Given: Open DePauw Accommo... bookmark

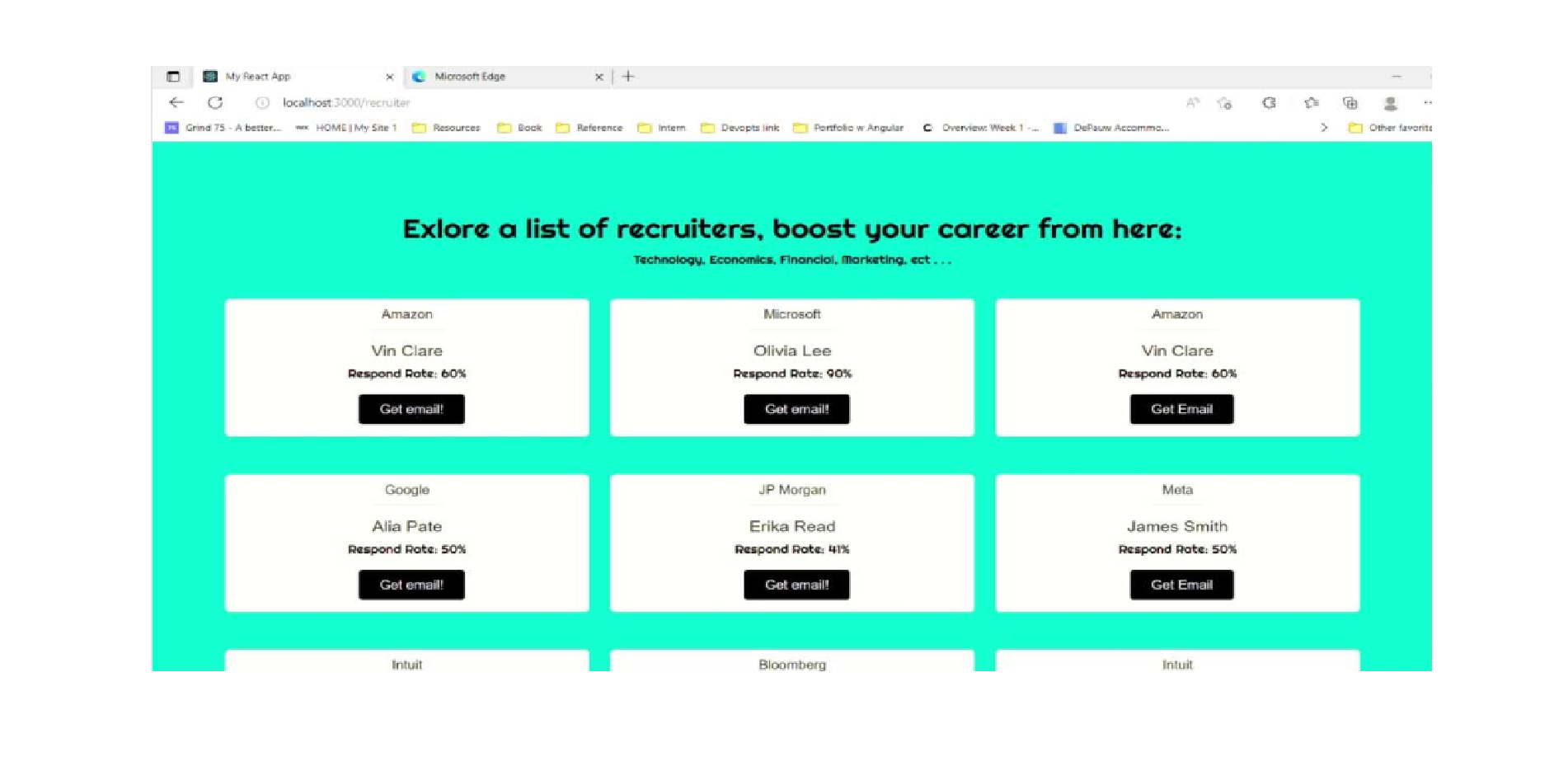Looking at the screenshot, I should (1111, 128).
